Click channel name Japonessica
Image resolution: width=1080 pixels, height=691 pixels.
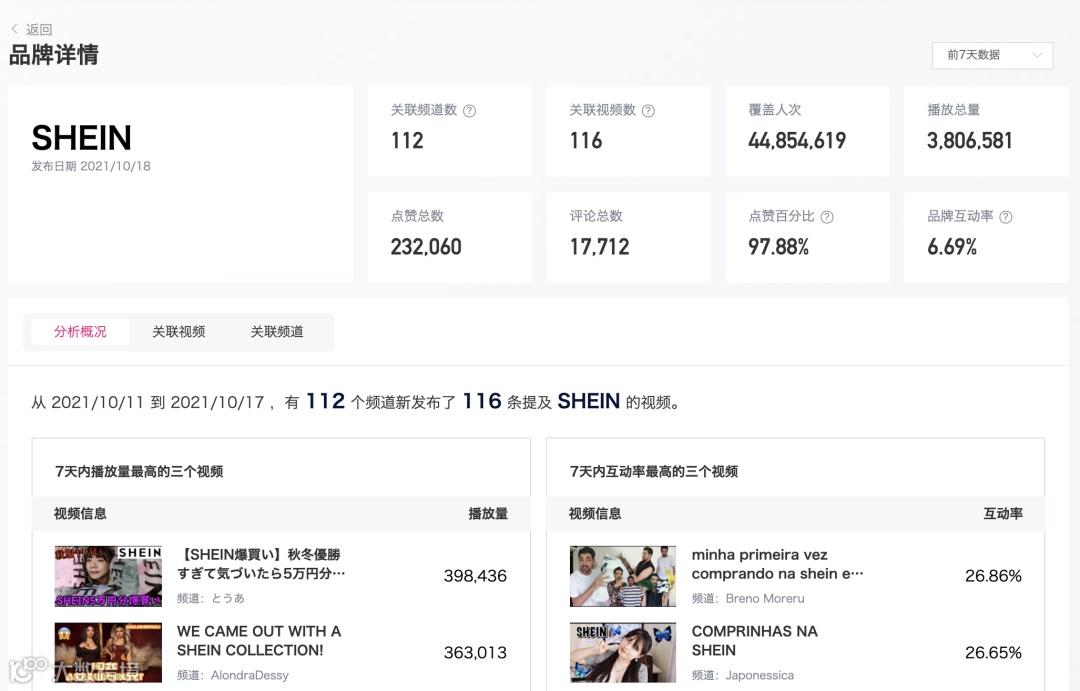click(759, 675)
